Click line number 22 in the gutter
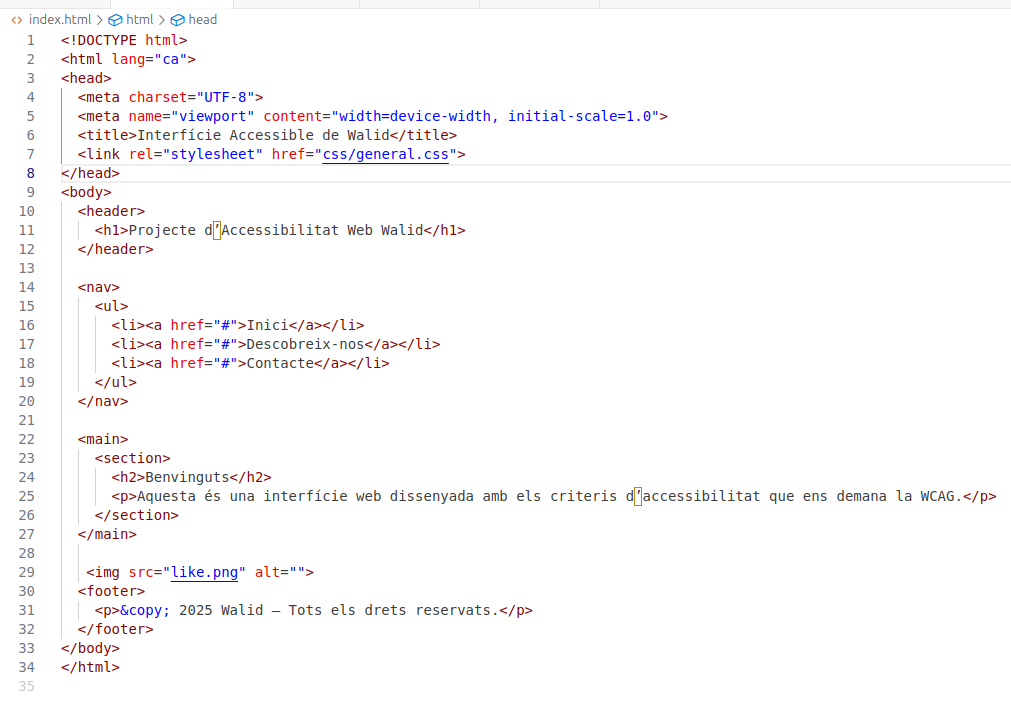The image size is (1011, 703). point(26,439)
